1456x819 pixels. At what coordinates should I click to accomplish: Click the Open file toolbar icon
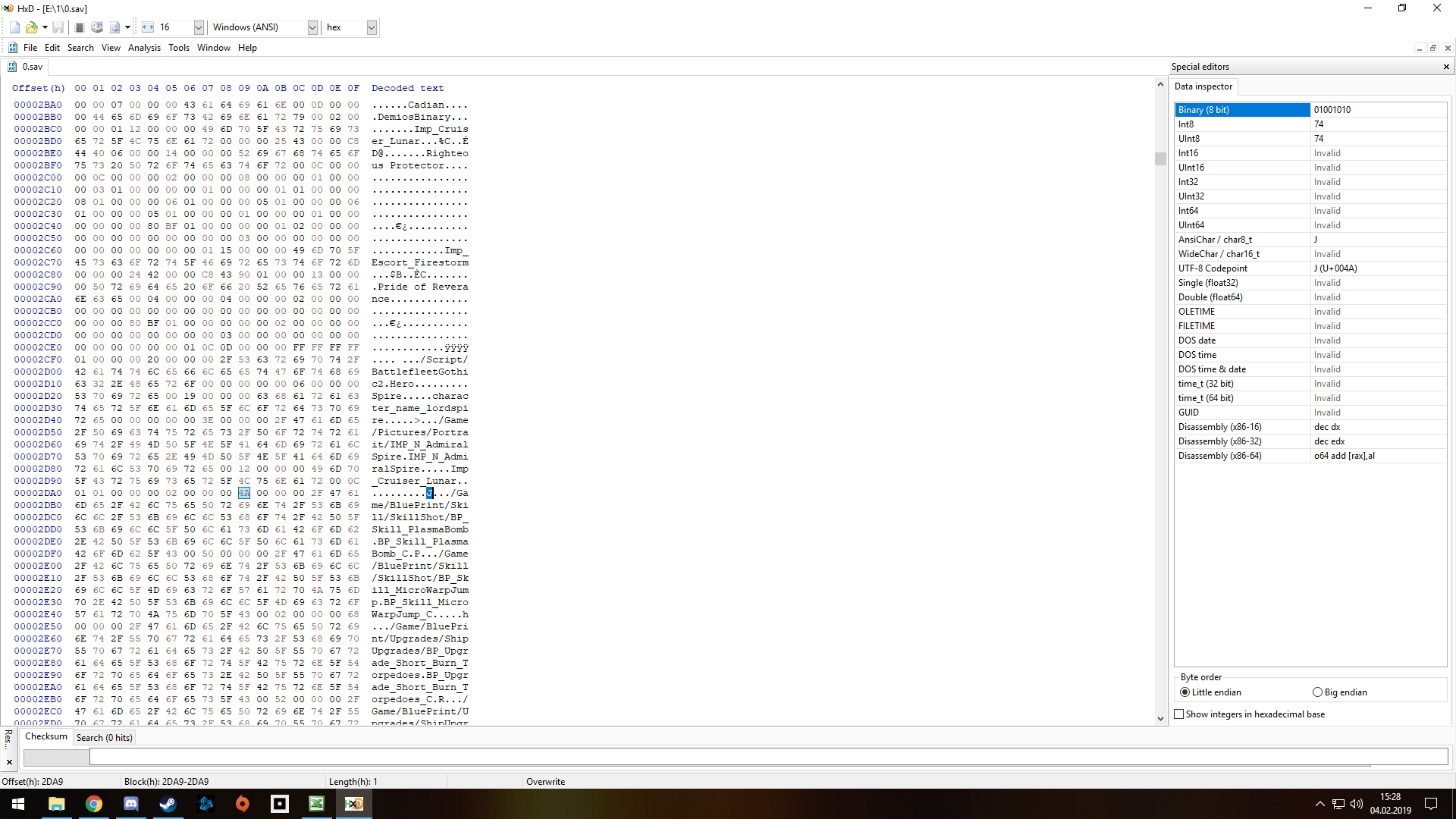(31, 27)
